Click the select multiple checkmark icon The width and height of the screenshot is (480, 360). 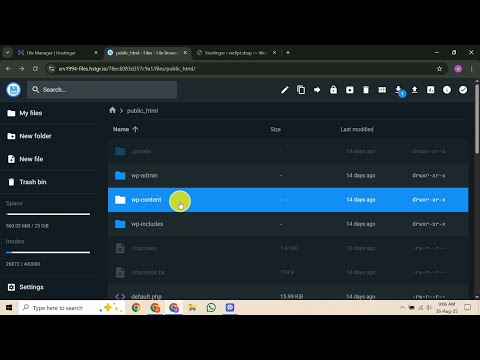[463, 90]
